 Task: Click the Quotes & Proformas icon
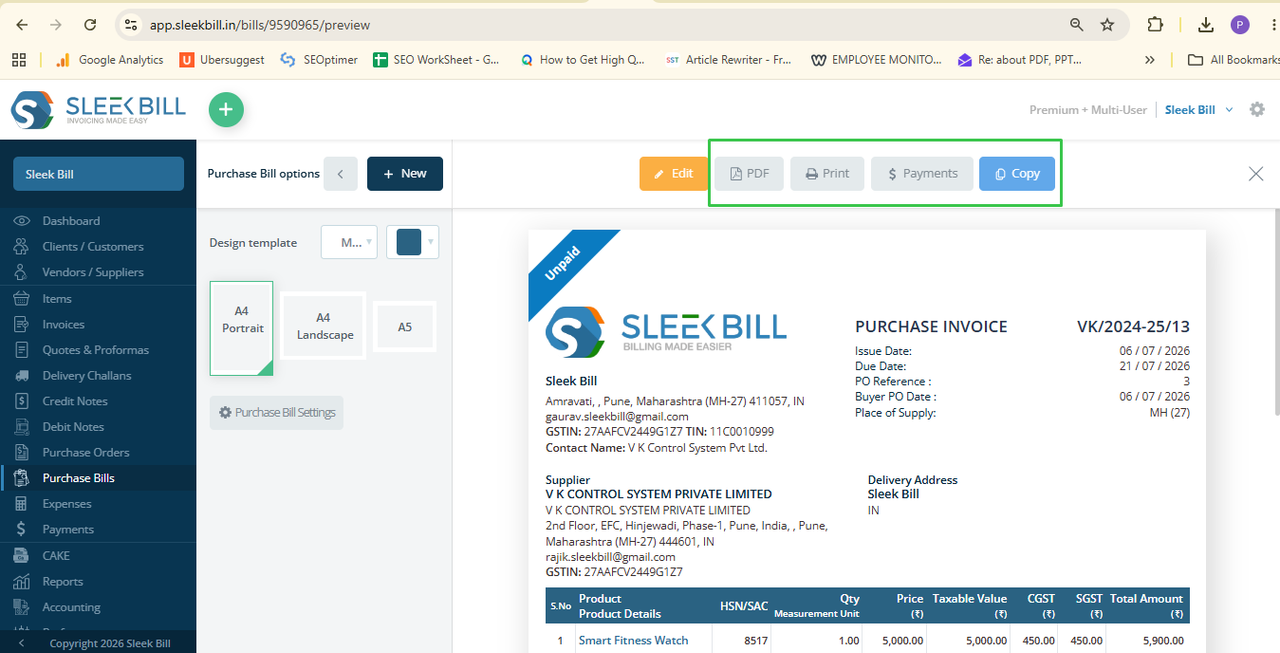click(21, 350)
